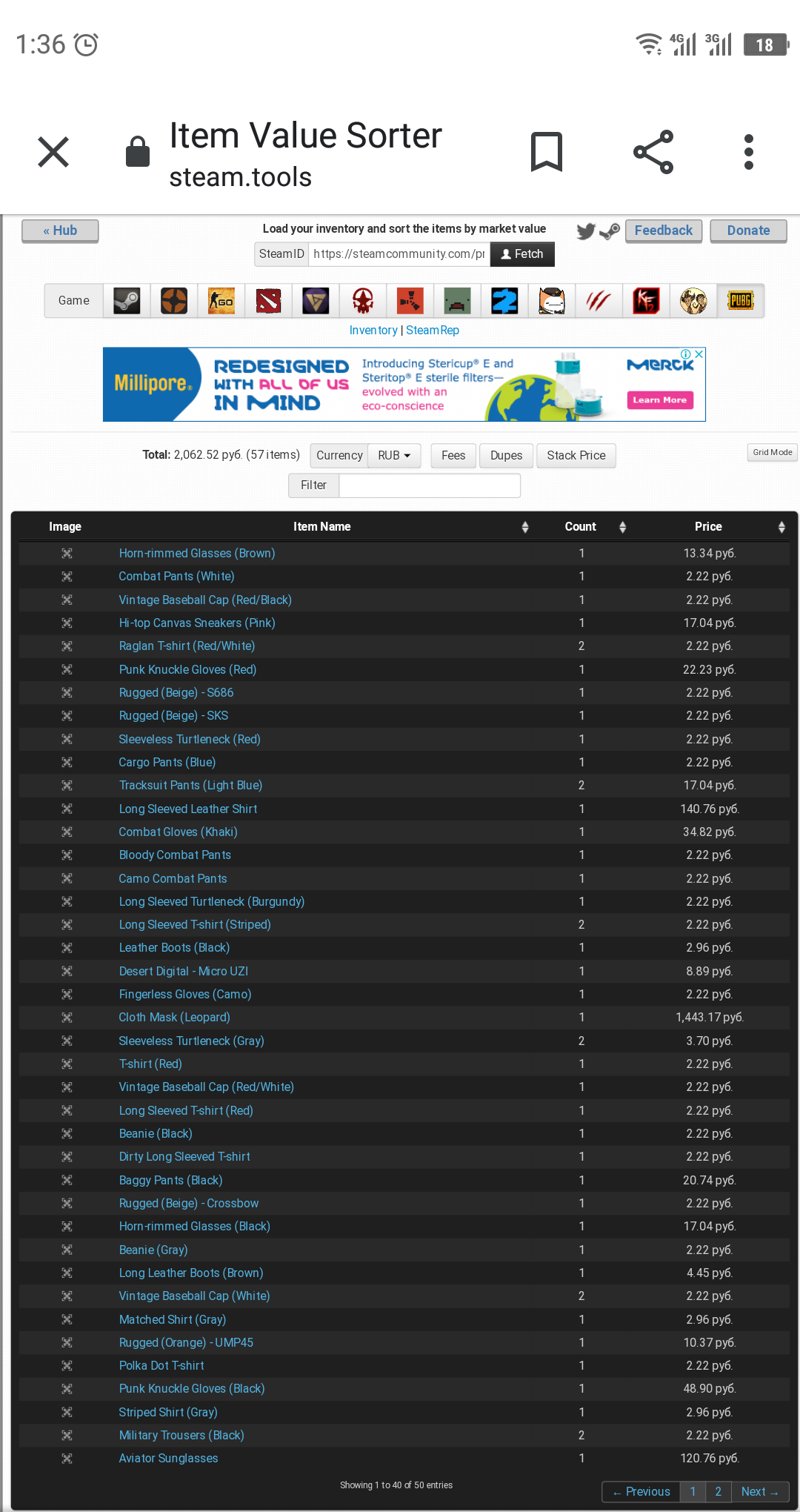Sort by Item Name column

tap(321, 526)
